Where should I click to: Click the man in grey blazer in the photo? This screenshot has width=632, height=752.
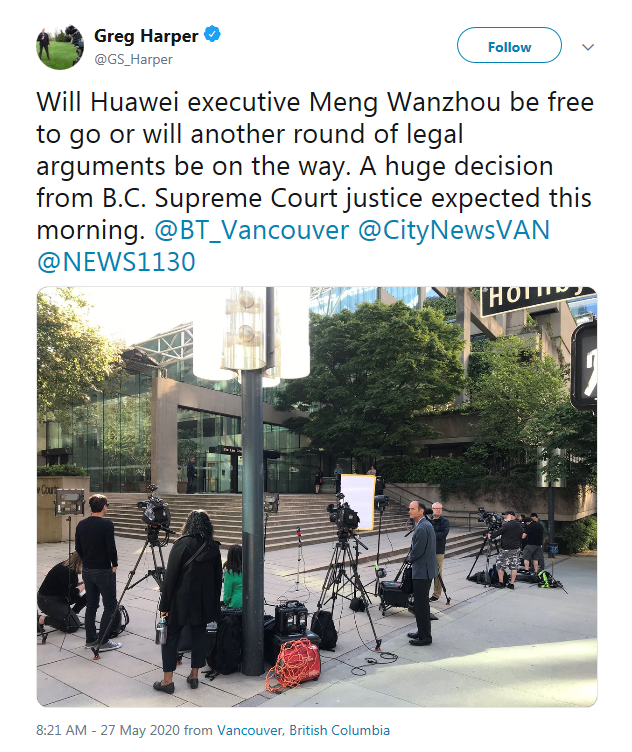(x=422, y=573)
